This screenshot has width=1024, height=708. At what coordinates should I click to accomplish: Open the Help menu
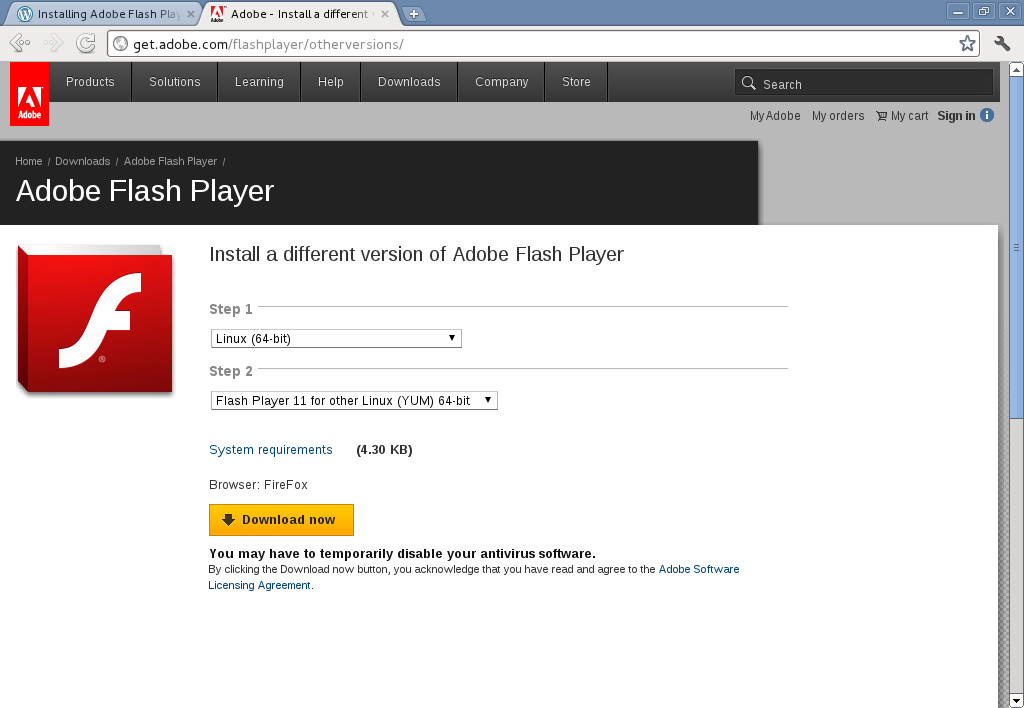330,82
